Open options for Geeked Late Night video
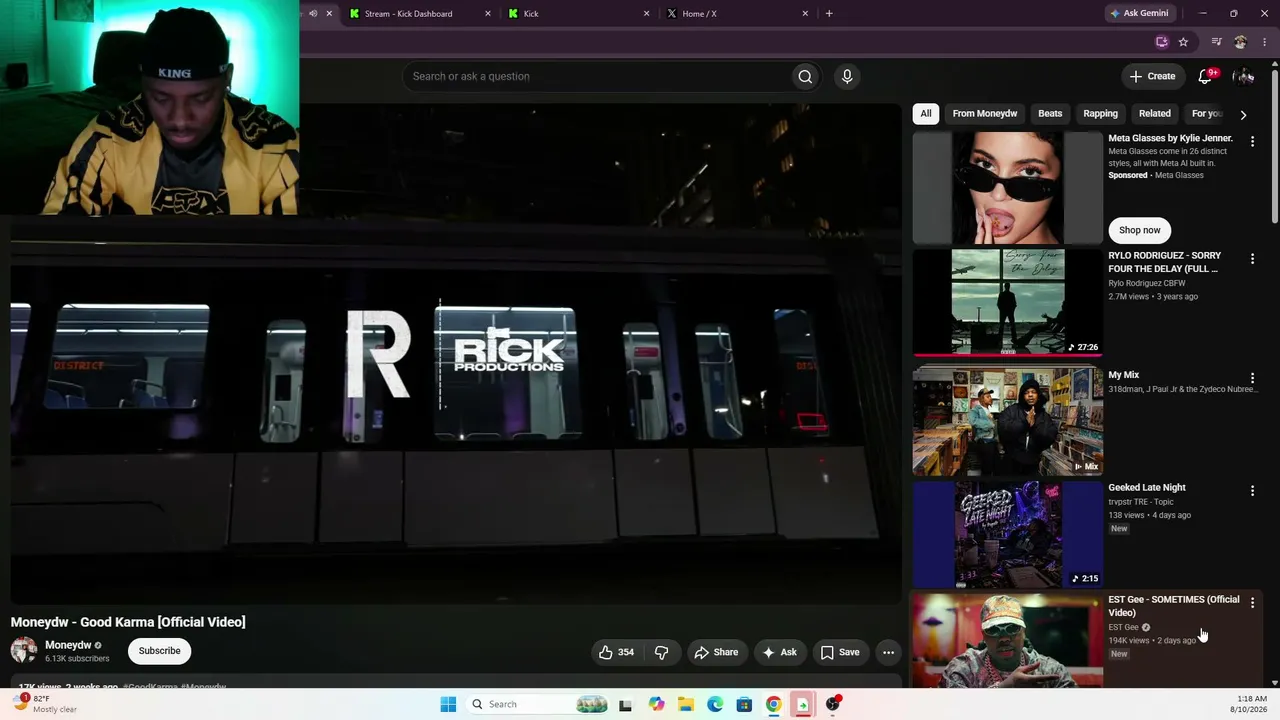Viewport: 1280px width, 720px height. coord(1252,491)
